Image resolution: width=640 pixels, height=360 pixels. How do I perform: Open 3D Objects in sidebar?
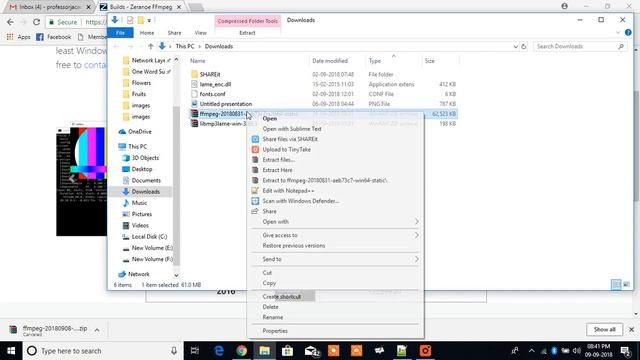pos(145,158)
